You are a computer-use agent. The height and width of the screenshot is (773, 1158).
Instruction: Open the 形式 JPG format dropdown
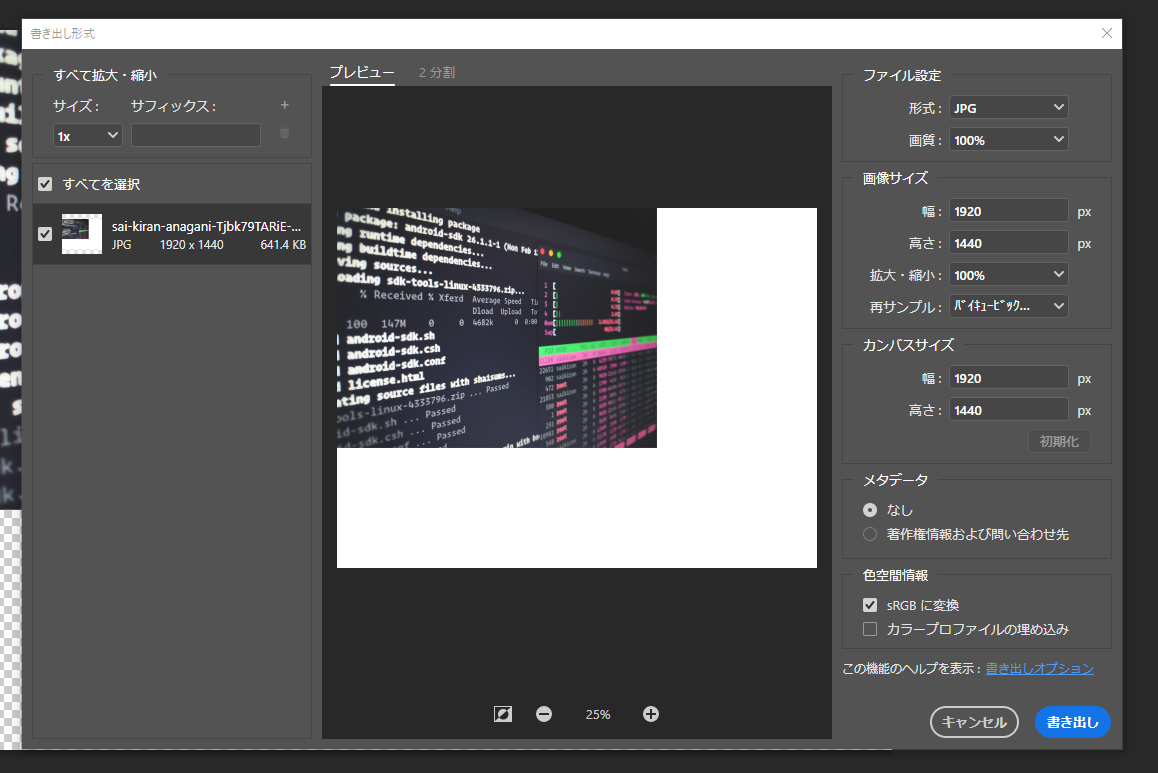(1008, 108)
